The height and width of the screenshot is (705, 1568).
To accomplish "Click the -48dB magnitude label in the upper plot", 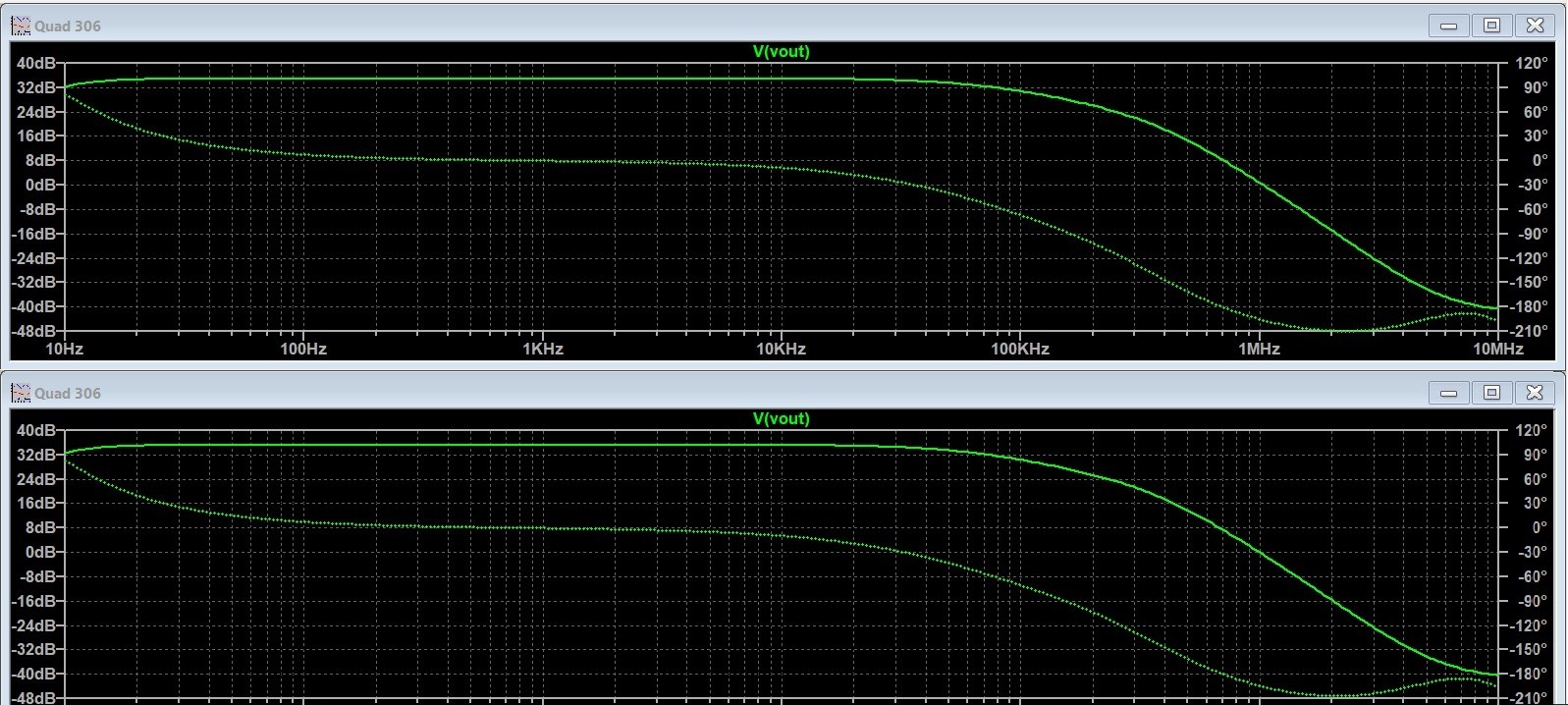I will (33, 331).
